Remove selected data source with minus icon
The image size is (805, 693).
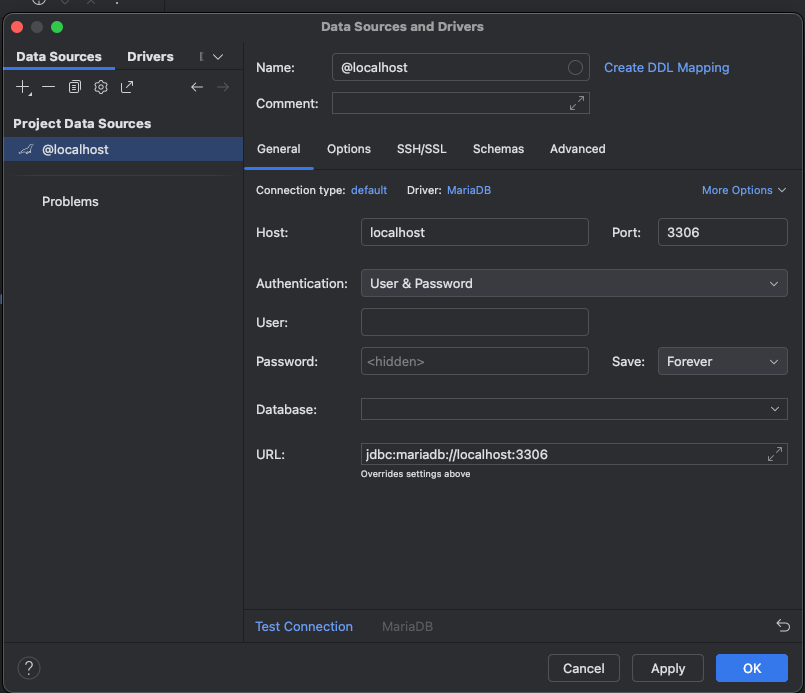click(49, 87)
